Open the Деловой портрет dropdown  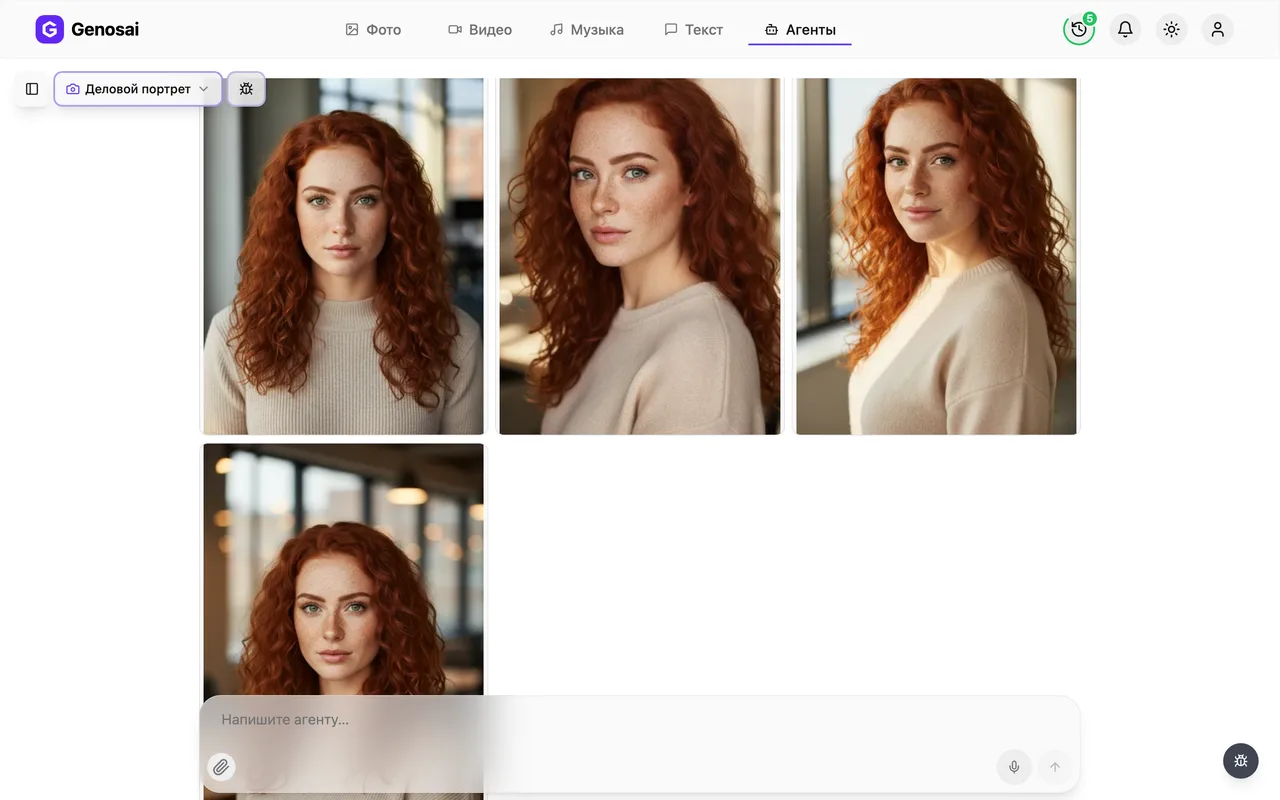click(x=138, y=89)
